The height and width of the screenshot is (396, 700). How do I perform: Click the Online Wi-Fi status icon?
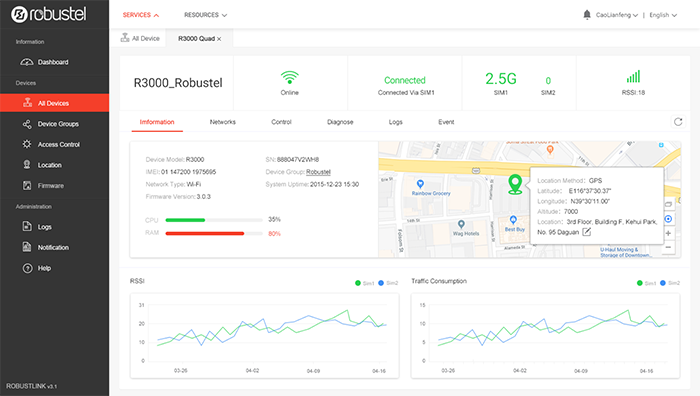click(290, 78)
